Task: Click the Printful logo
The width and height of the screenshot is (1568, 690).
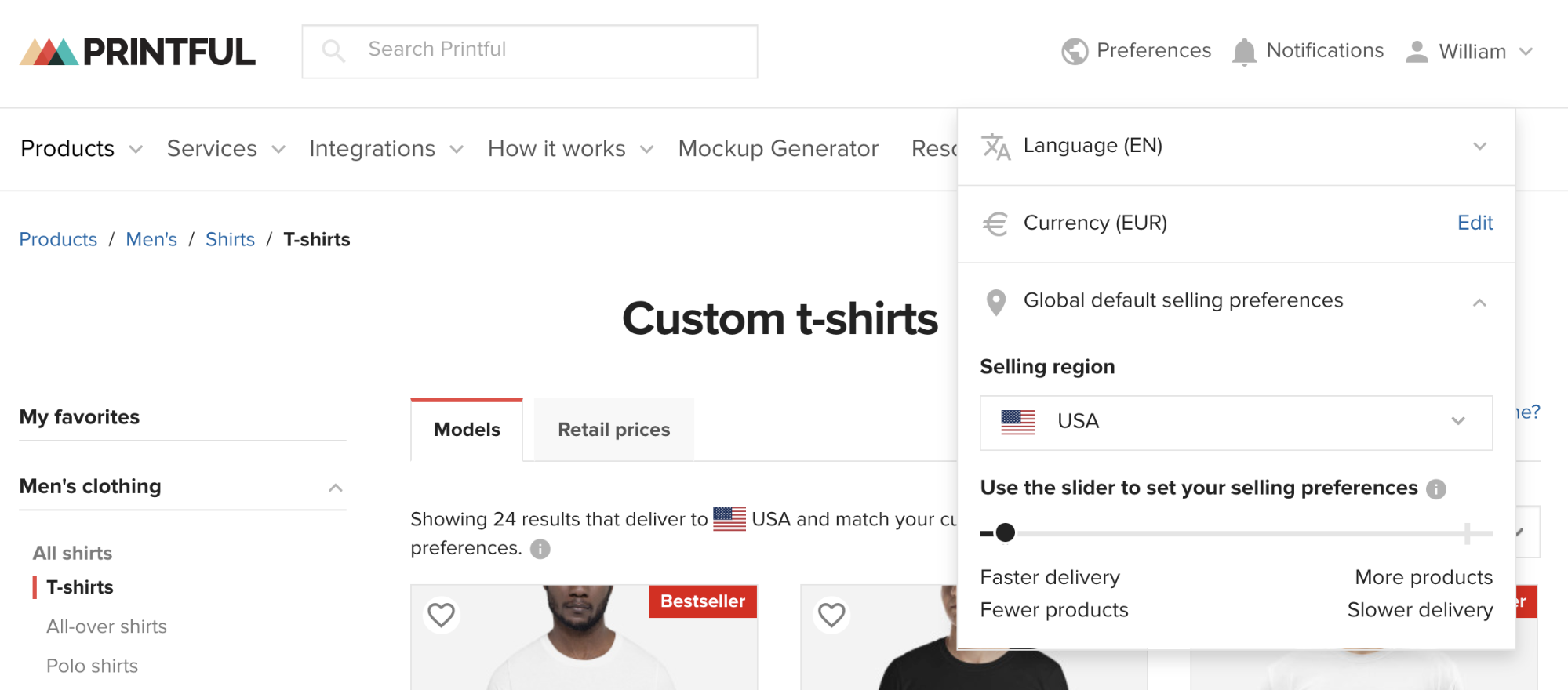Action: pos(137,52)
